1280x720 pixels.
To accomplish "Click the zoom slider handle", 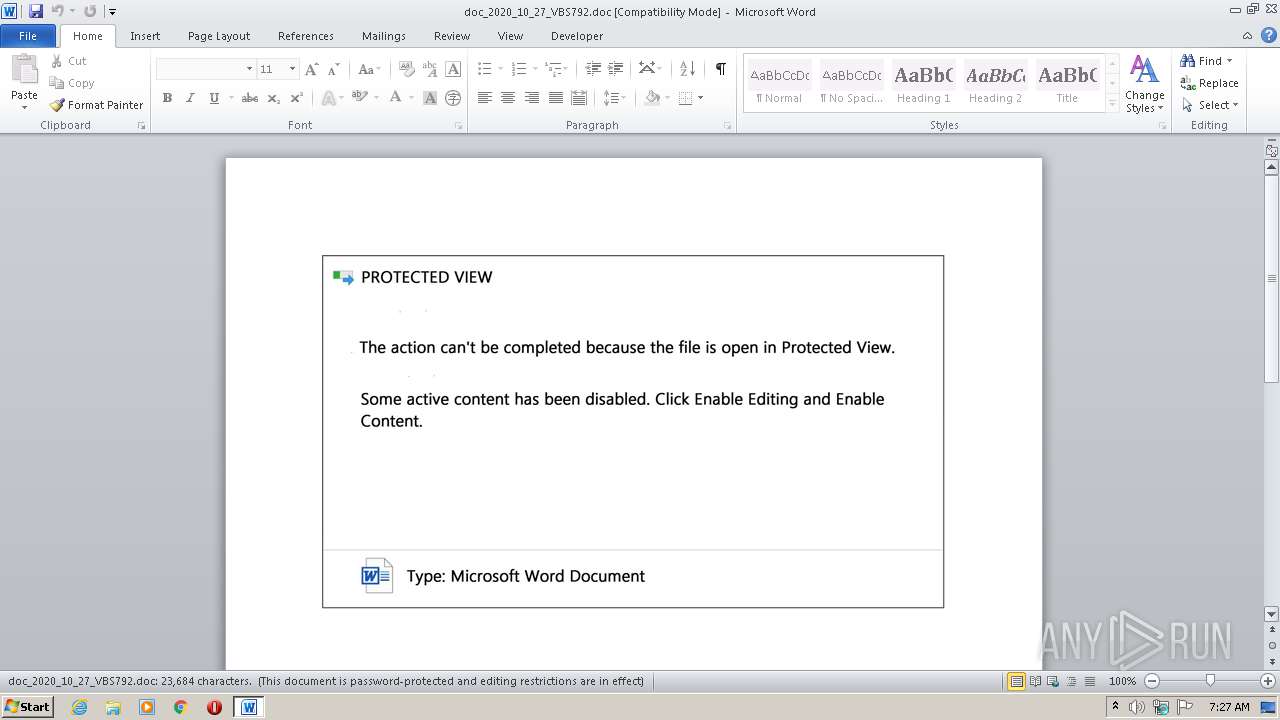I will click(1210, 681).
